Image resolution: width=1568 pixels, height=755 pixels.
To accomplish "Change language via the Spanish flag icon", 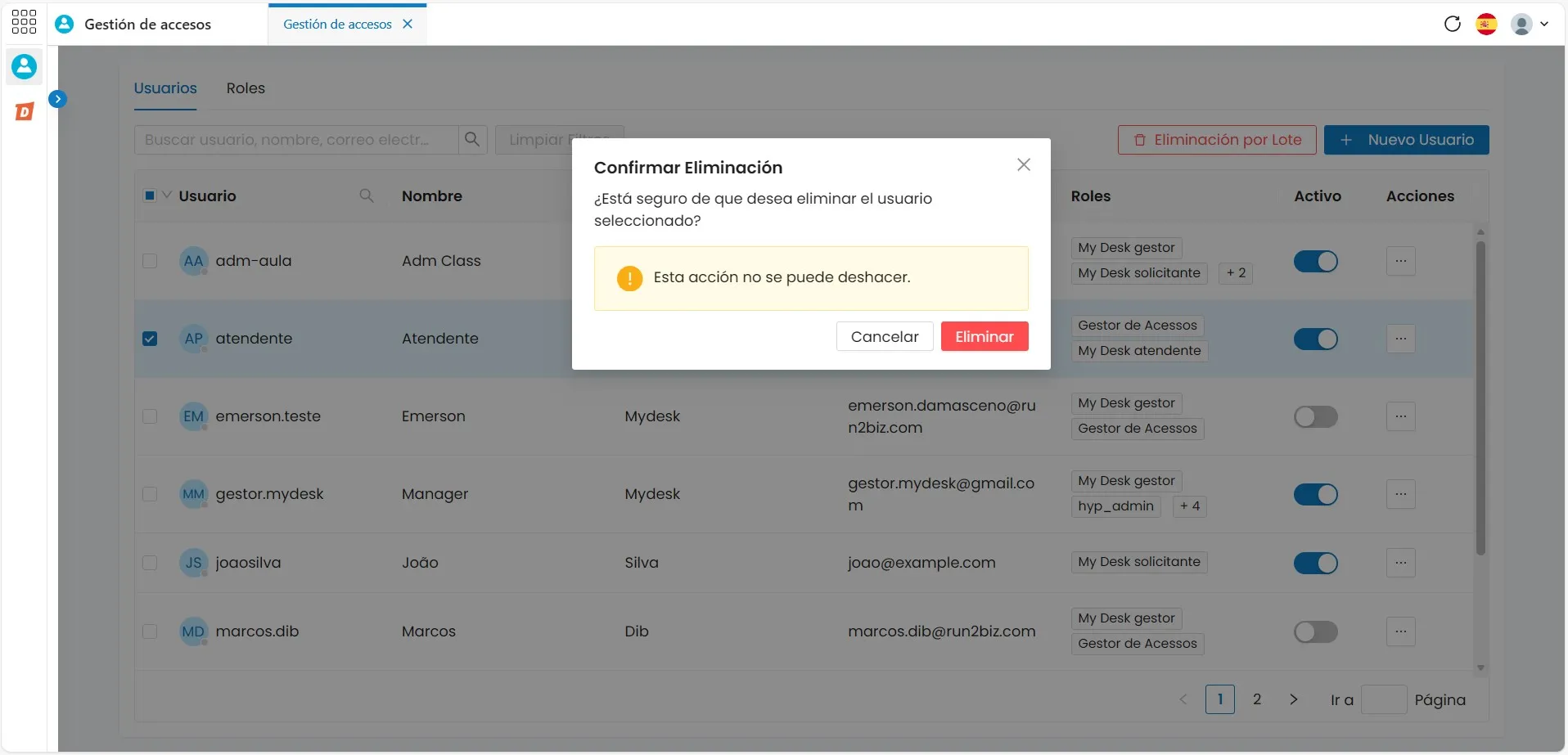I will click(x=1486, y=24).
